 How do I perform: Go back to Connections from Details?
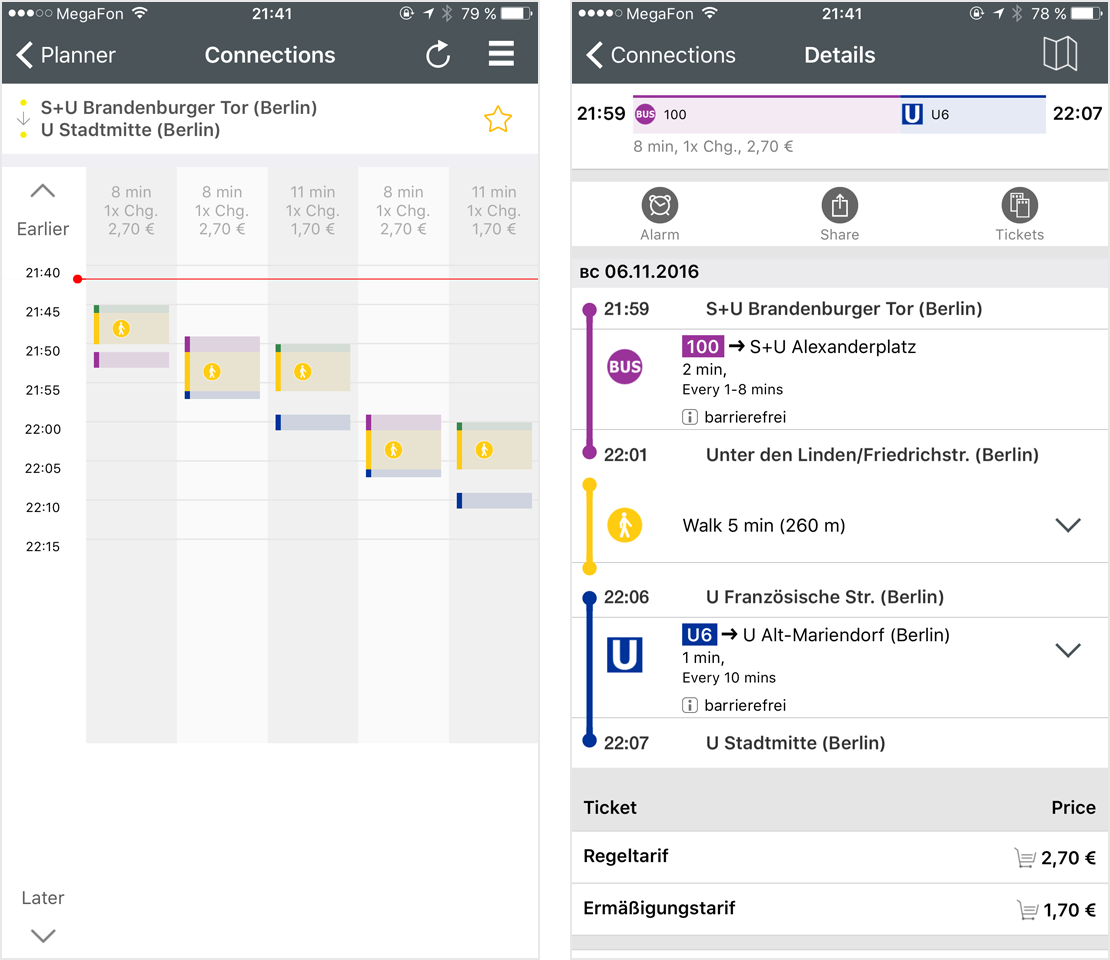point(661,55)
